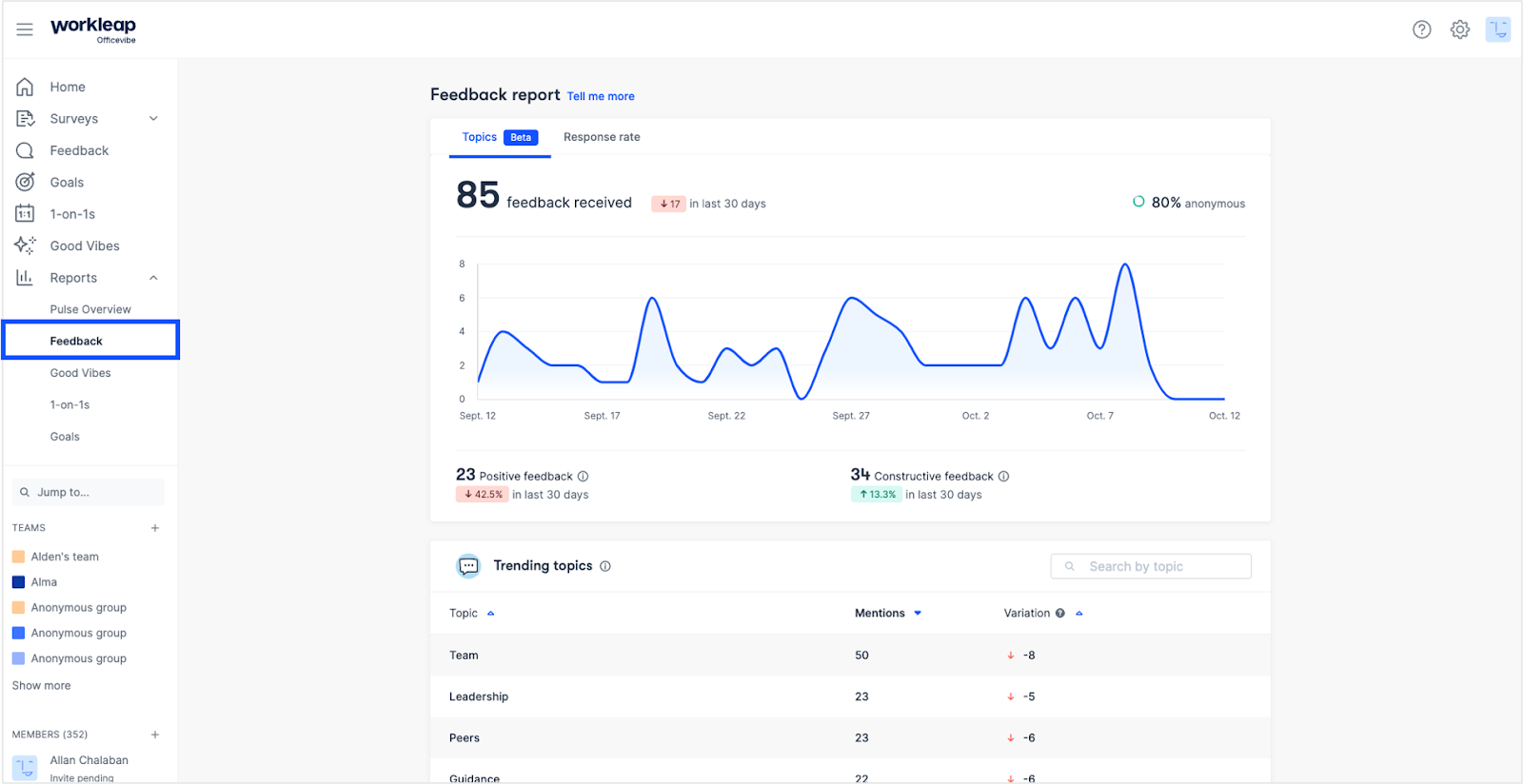Open the help question mark icon
1523x784 pixels.
(1422, 29)
